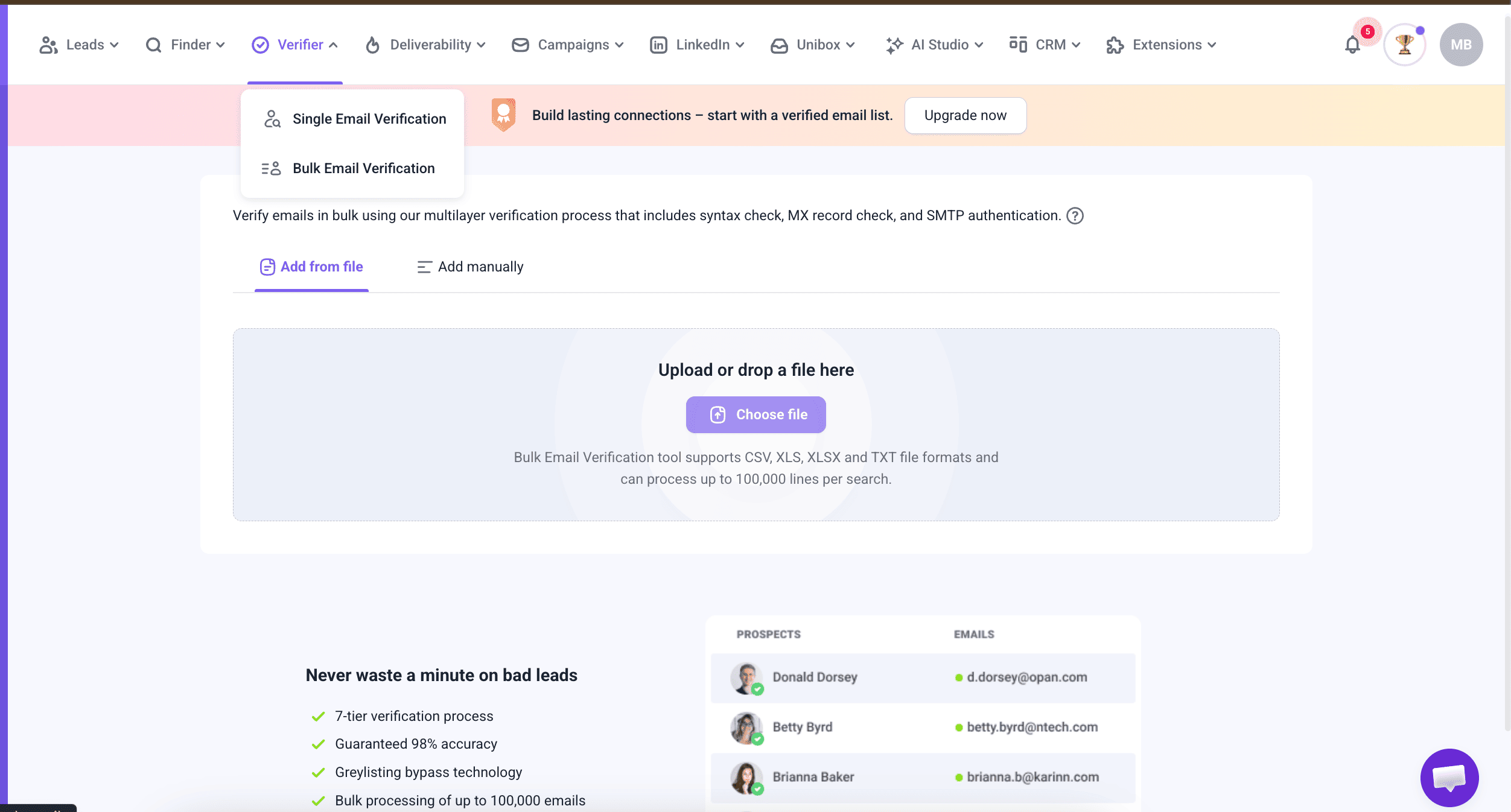Click Betty Byrd's prospect verified checkmark
Viewport: 1511px width, 812px height.
coord(759,741)
